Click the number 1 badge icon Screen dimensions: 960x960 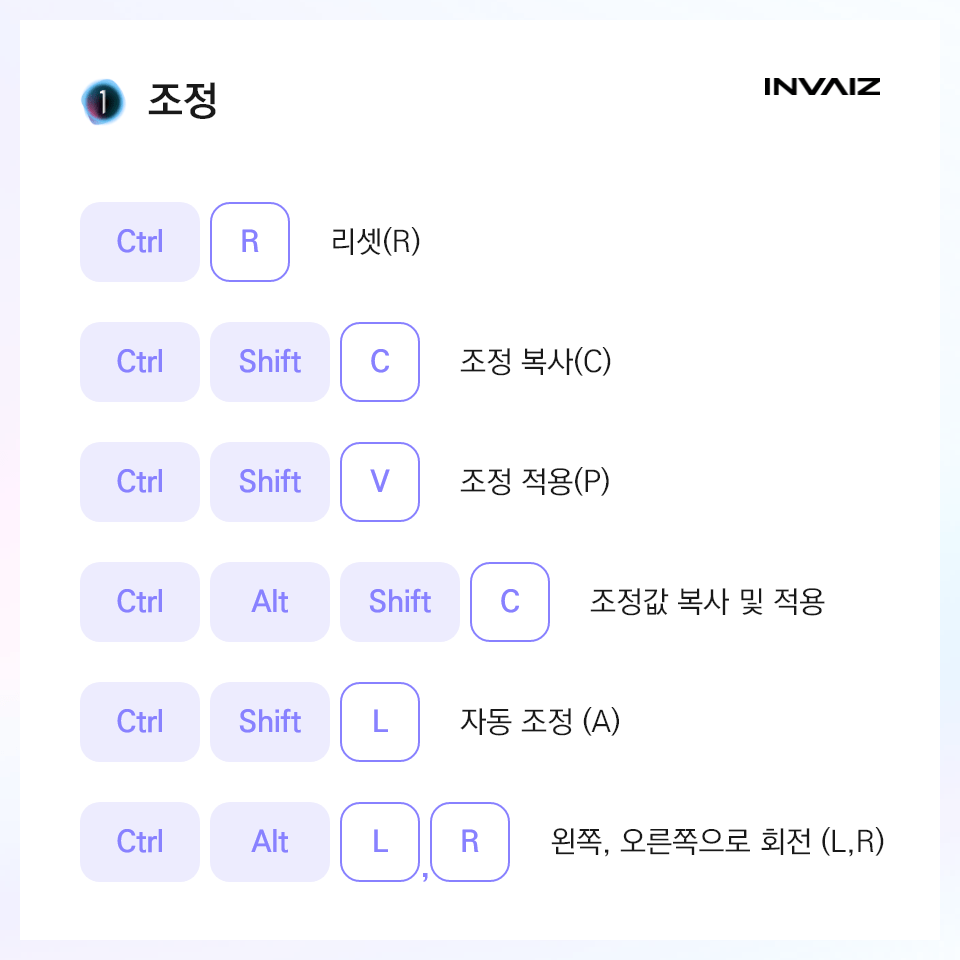tap(103, 102)
